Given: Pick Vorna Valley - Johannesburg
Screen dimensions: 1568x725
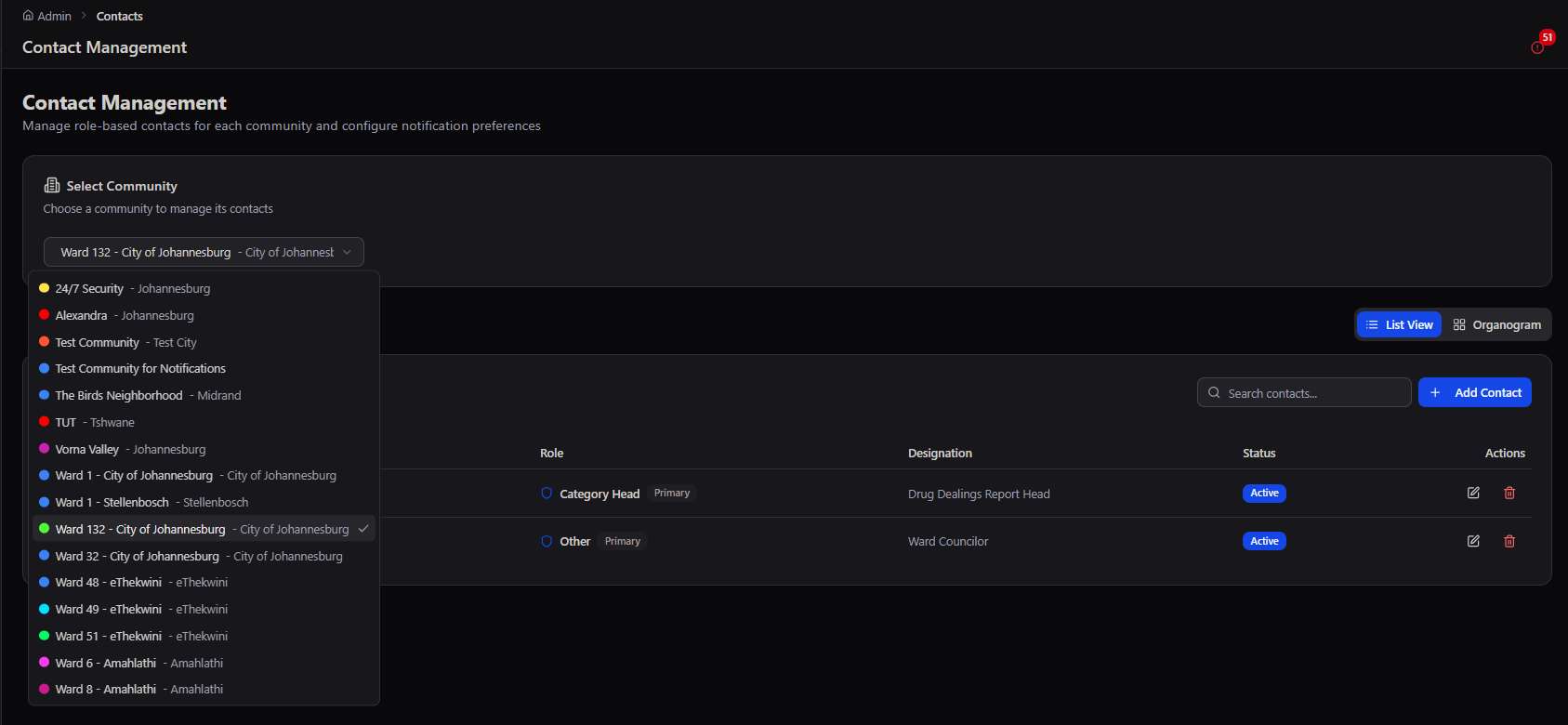Looking at the screenshot, I should 204,449.
